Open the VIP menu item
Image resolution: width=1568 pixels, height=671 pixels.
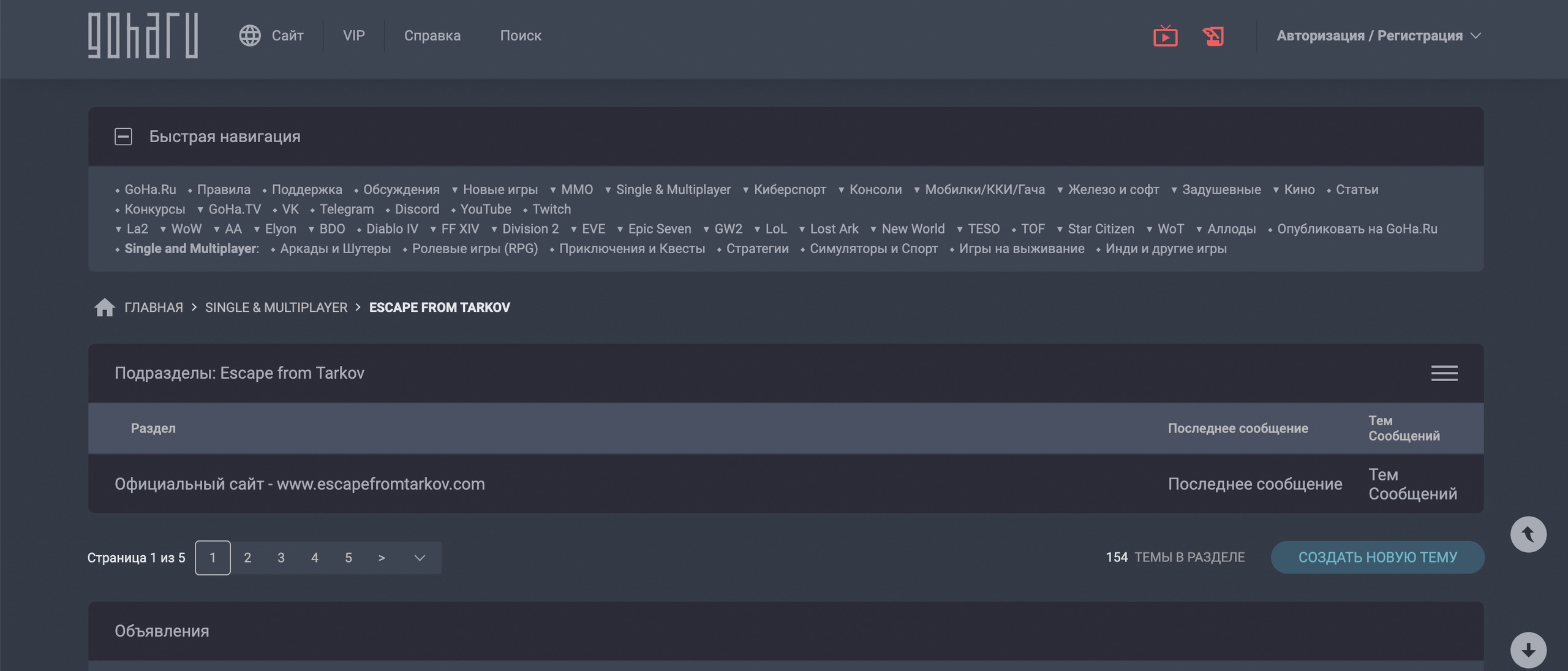(354, 36)
